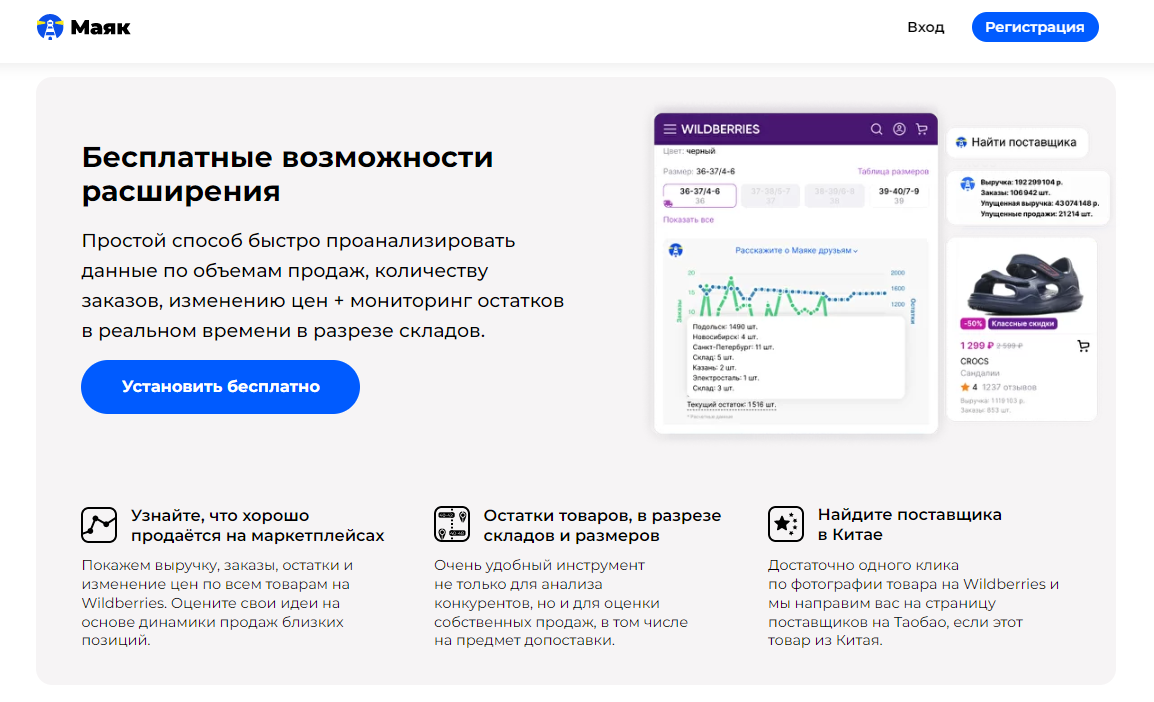Select size 39-40/7-9 option
The width and height of the screenshot is (1154, 702).
click(x=899, y=195)
